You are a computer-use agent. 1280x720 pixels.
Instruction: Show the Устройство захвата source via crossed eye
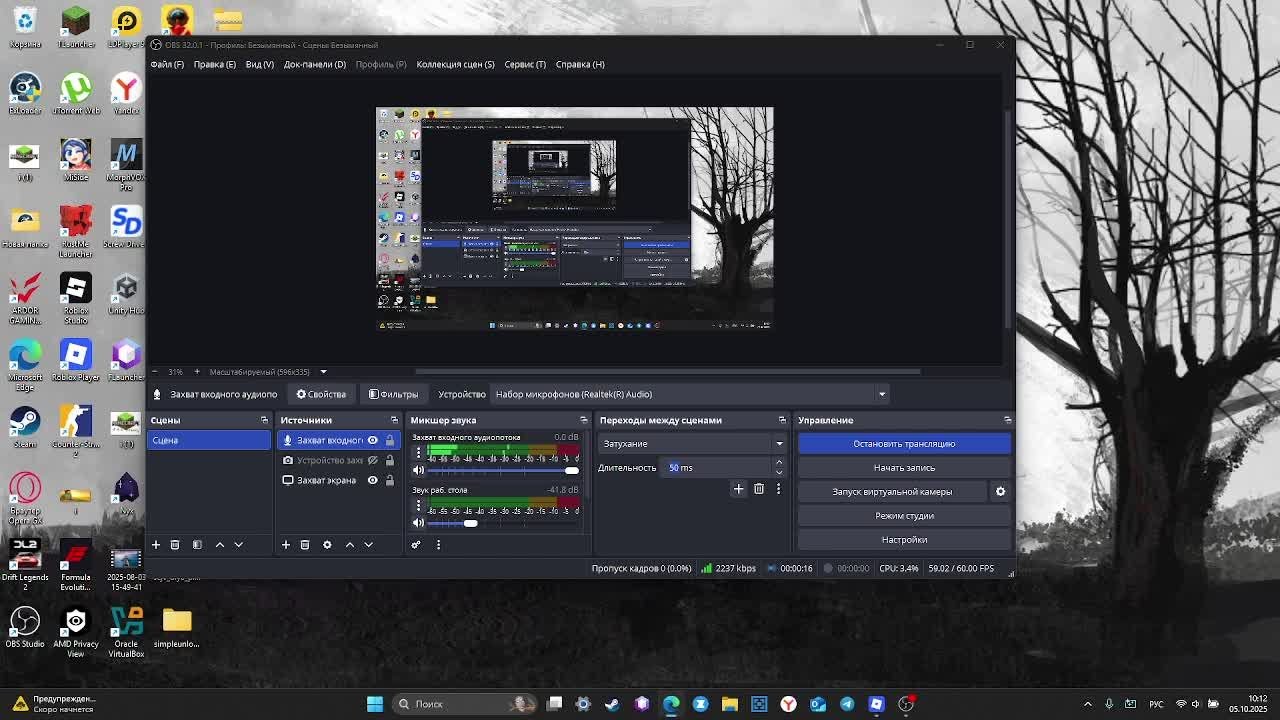pyautogui.click(x=372, y=460)
